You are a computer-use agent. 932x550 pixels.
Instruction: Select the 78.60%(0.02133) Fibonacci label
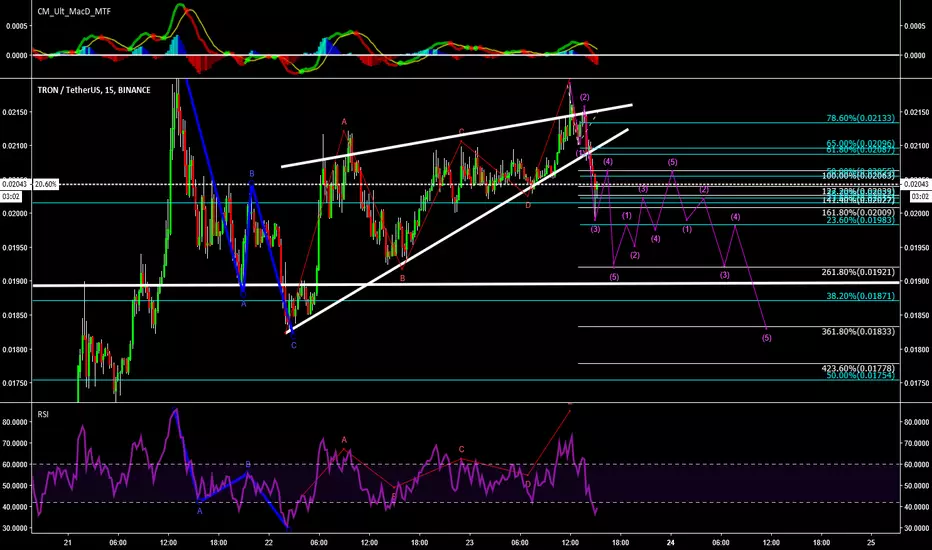point(860,118)
